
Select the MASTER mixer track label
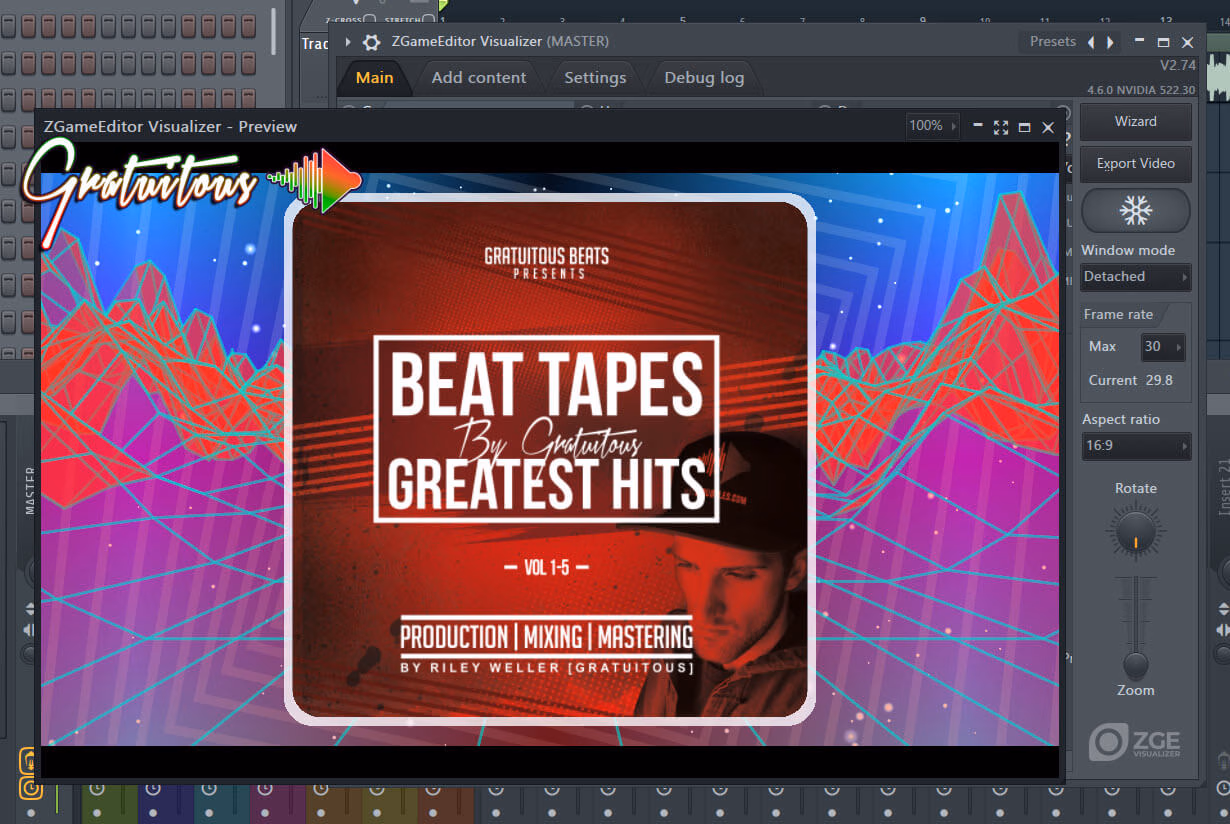point(29,493)
